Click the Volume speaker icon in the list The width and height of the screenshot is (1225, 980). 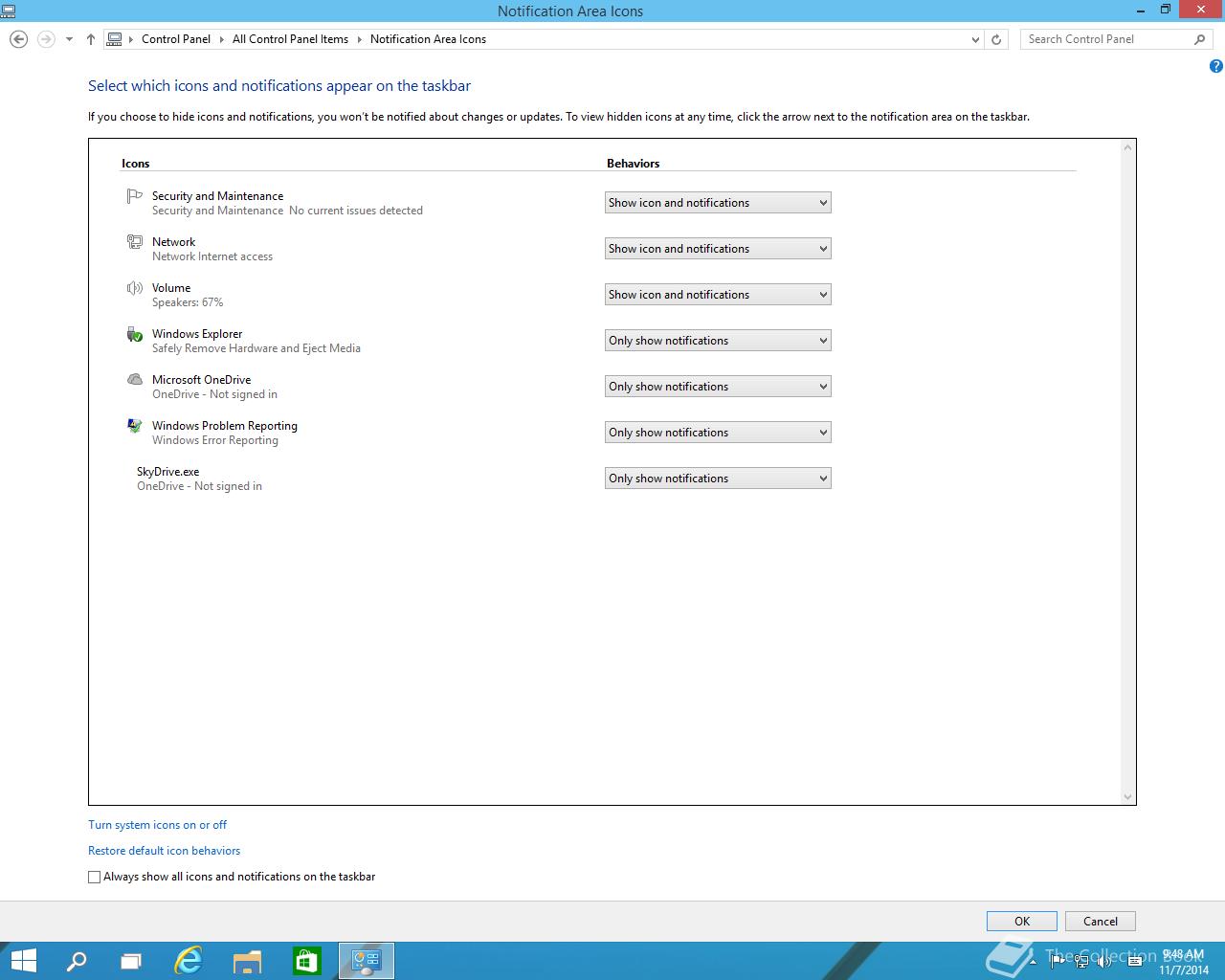tap(135, 288)
